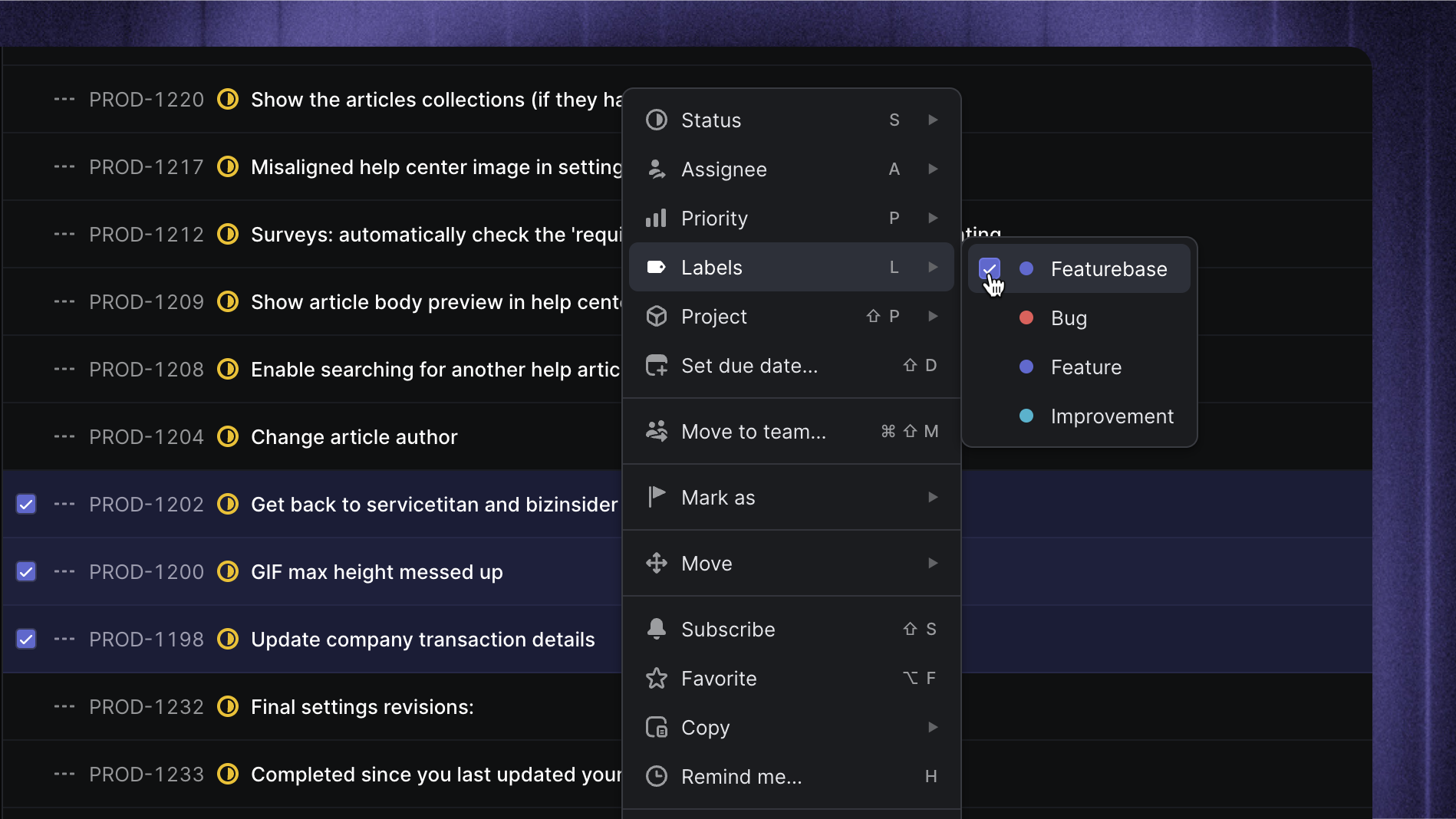Open priority dashes menu for PROD-1220
Screen dimensions: 1456x819
point(64,100)
